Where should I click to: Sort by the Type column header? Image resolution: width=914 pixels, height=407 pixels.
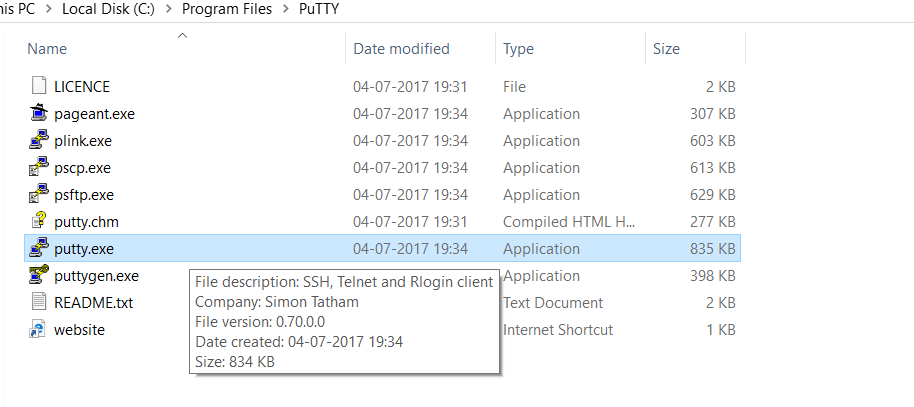518,48
